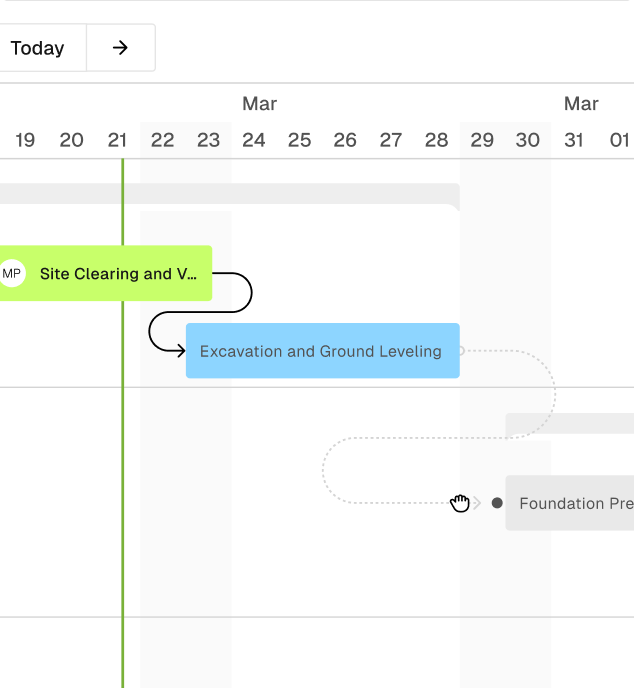Click the dark dot before Foundation Pre
Viewport: 634px width, 688px height.
tap(497, 503)
